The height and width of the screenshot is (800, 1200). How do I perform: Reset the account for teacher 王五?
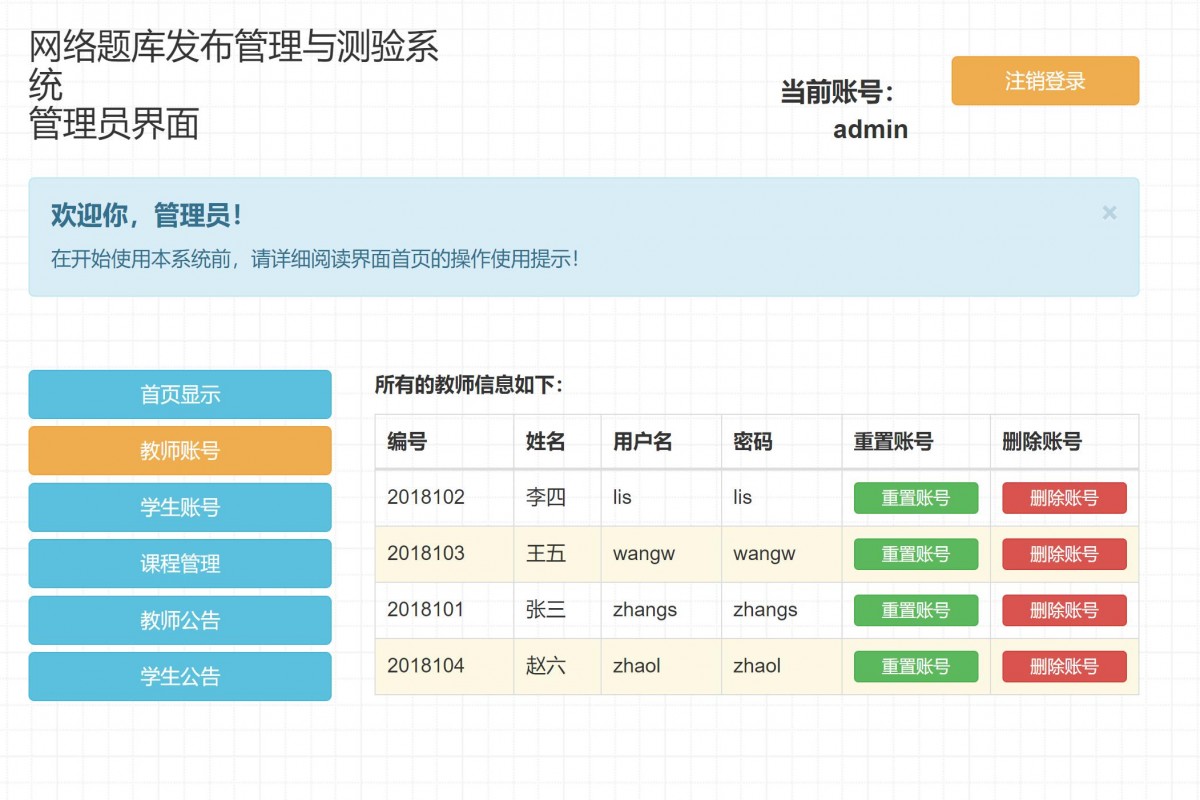click(x=916, y=554)
